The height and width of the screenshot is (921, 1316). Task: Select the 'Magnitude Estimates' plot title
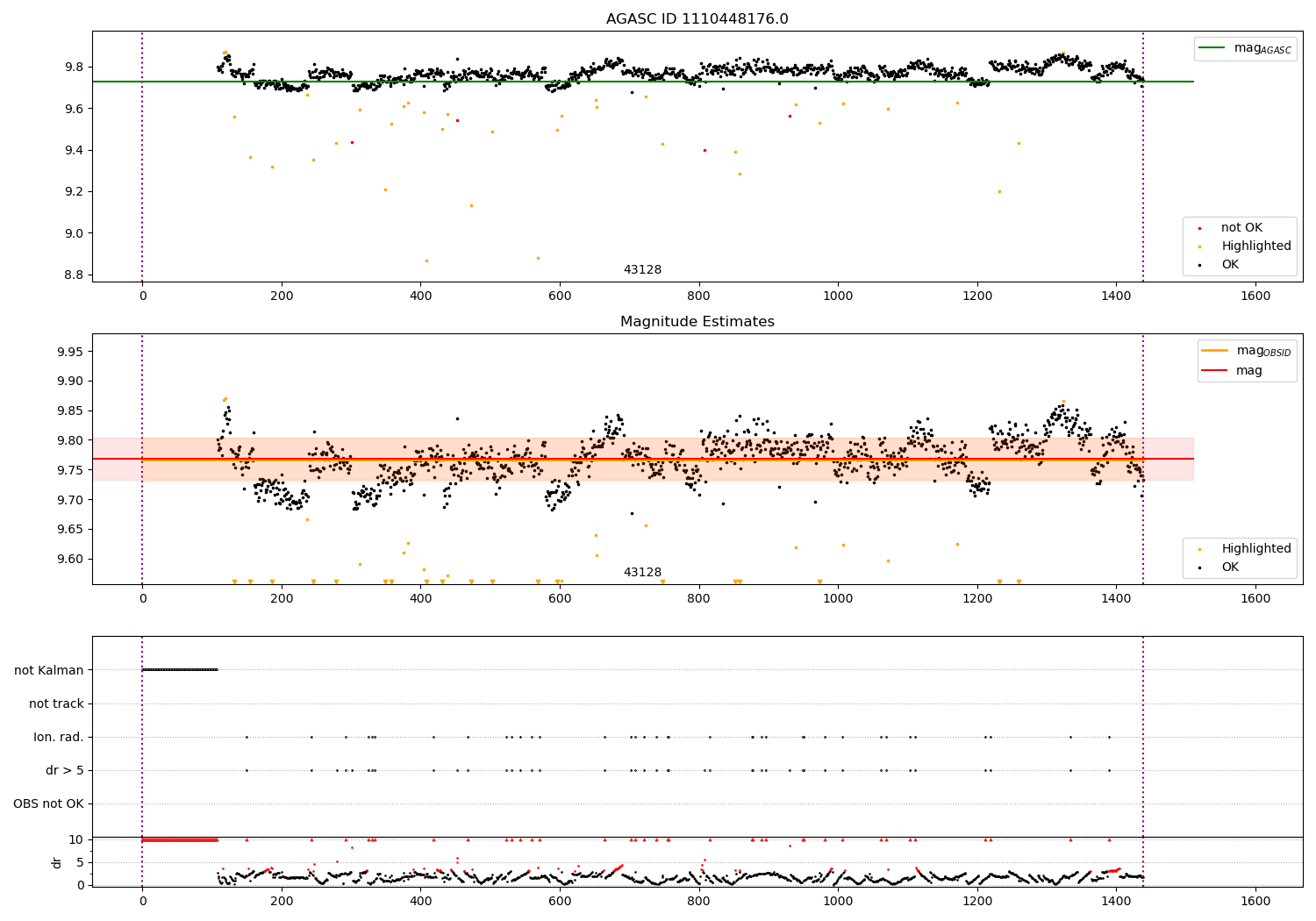[697, 322]
